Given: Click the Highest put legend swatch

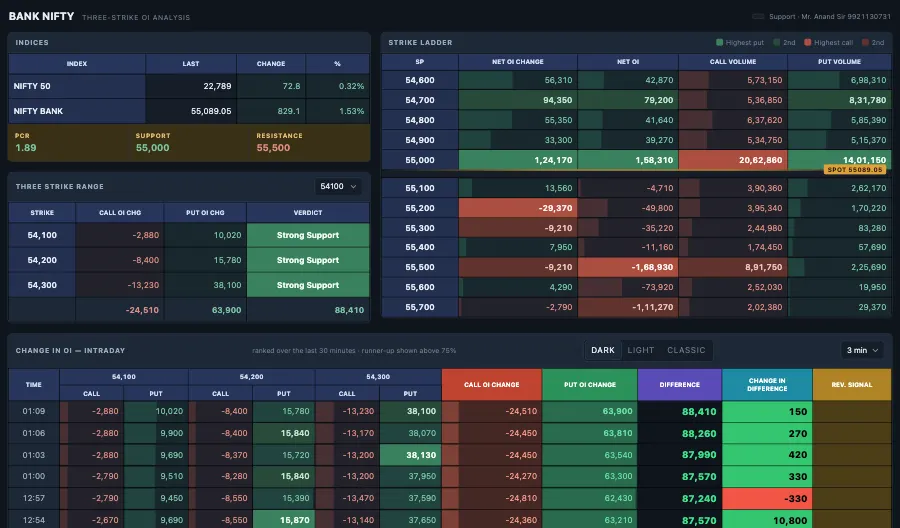Looking at the screenshot, I should coord(719,42).
